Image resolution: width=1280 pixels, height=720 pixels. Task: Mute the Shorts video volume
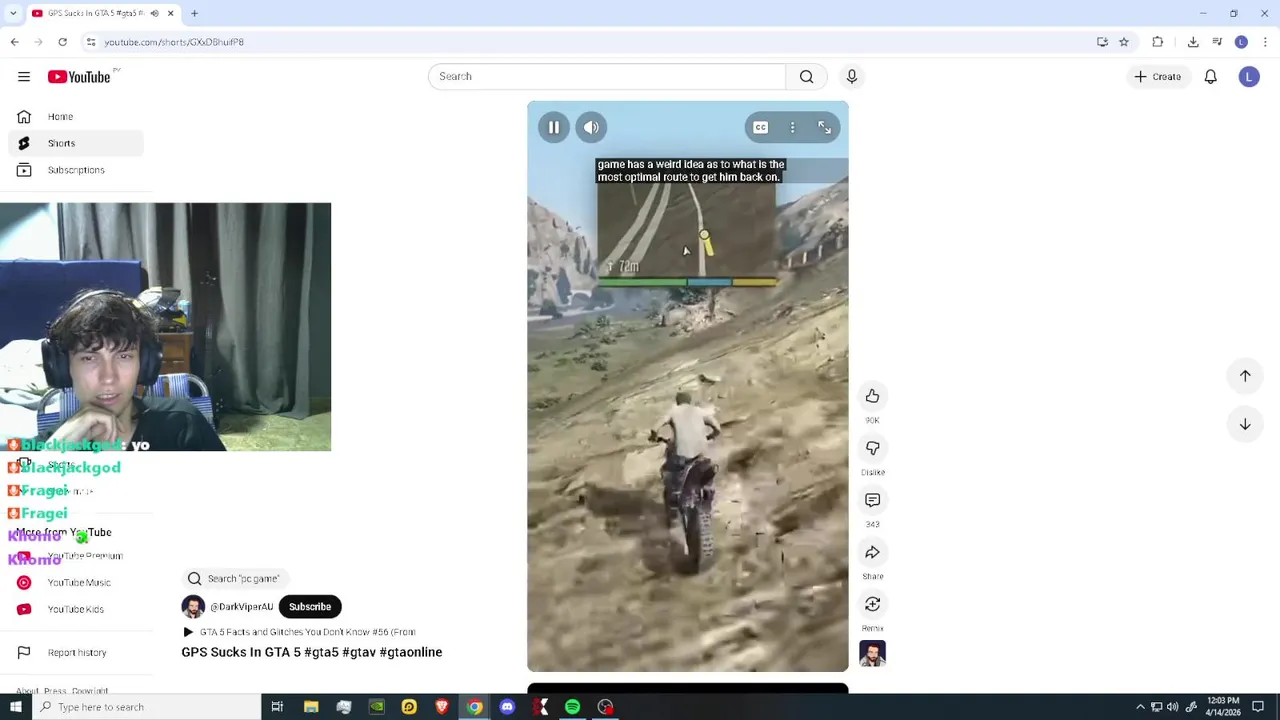(591, 127)
